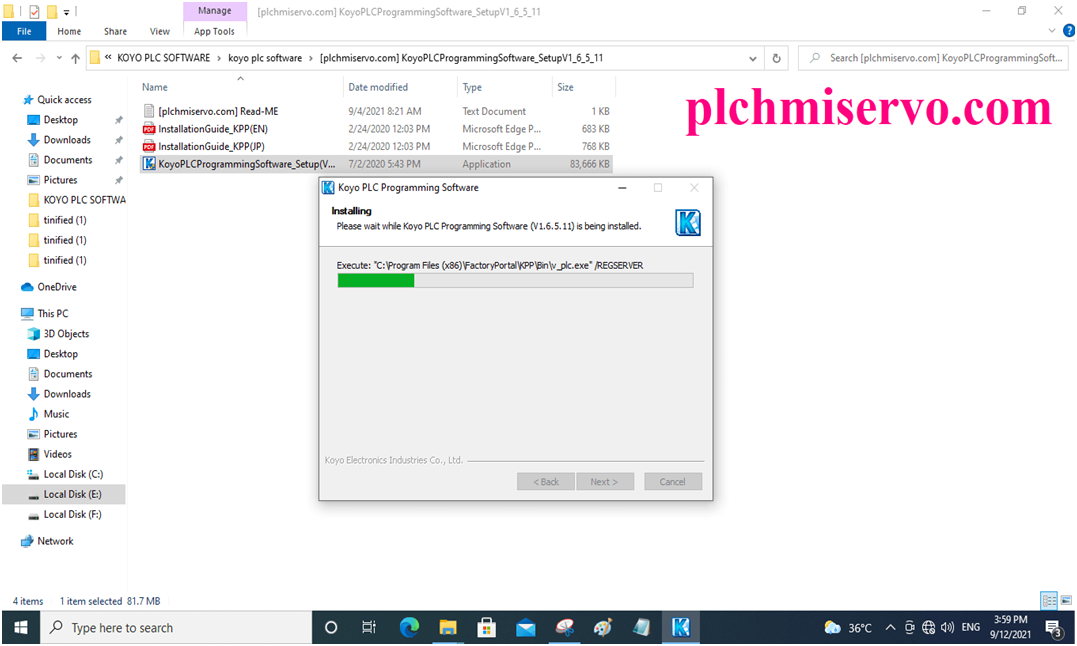Screen dimensions: 1077x646
Task: Click the Windows search box
Action: (x=176, y=627)
